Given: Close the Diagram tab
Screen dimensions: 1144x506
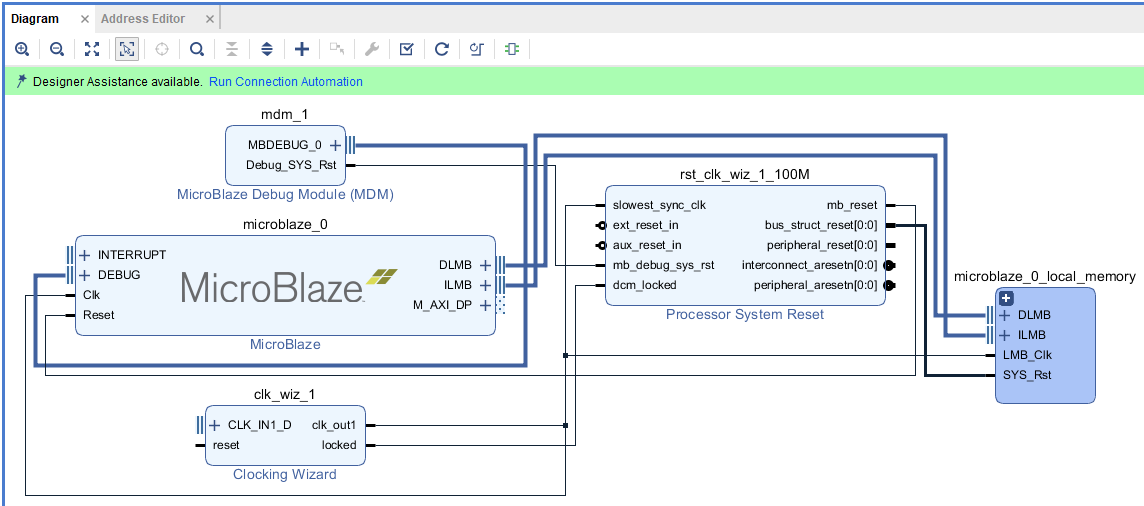Looking at the screenshot, I should (x=83, y=19).
